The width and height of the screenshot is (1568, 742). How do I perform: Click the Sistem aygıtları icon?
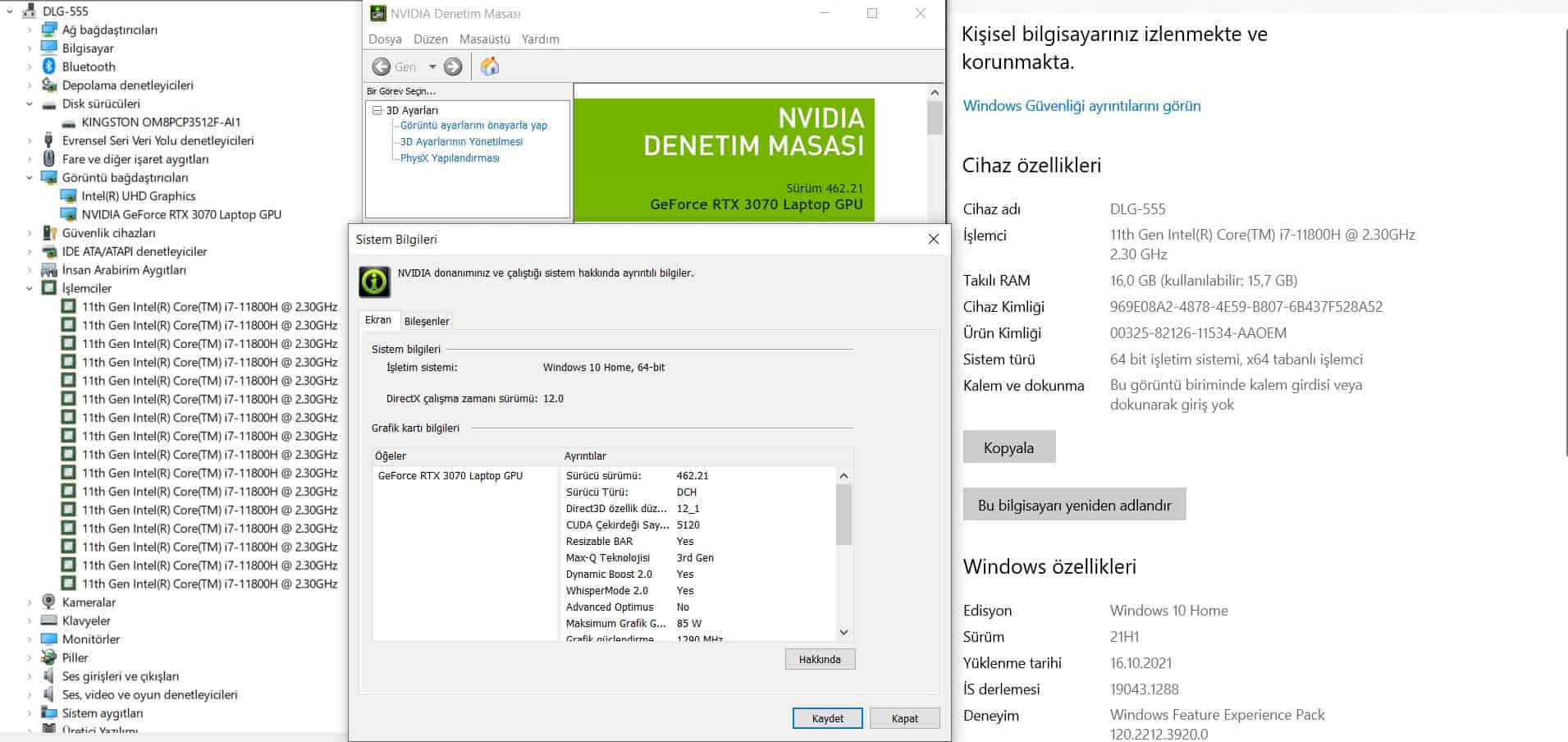click(48, 713)
